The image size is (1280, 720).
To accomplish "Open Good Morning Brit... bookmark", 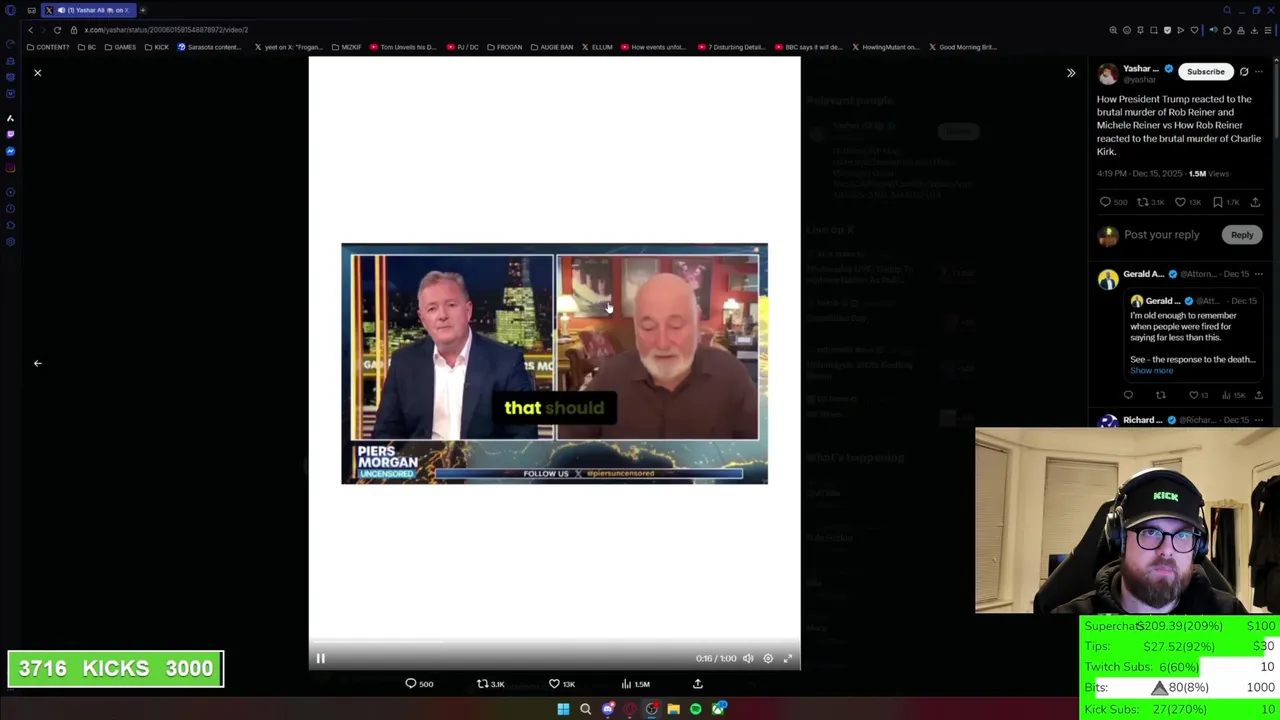I will (x=962, y=47).
